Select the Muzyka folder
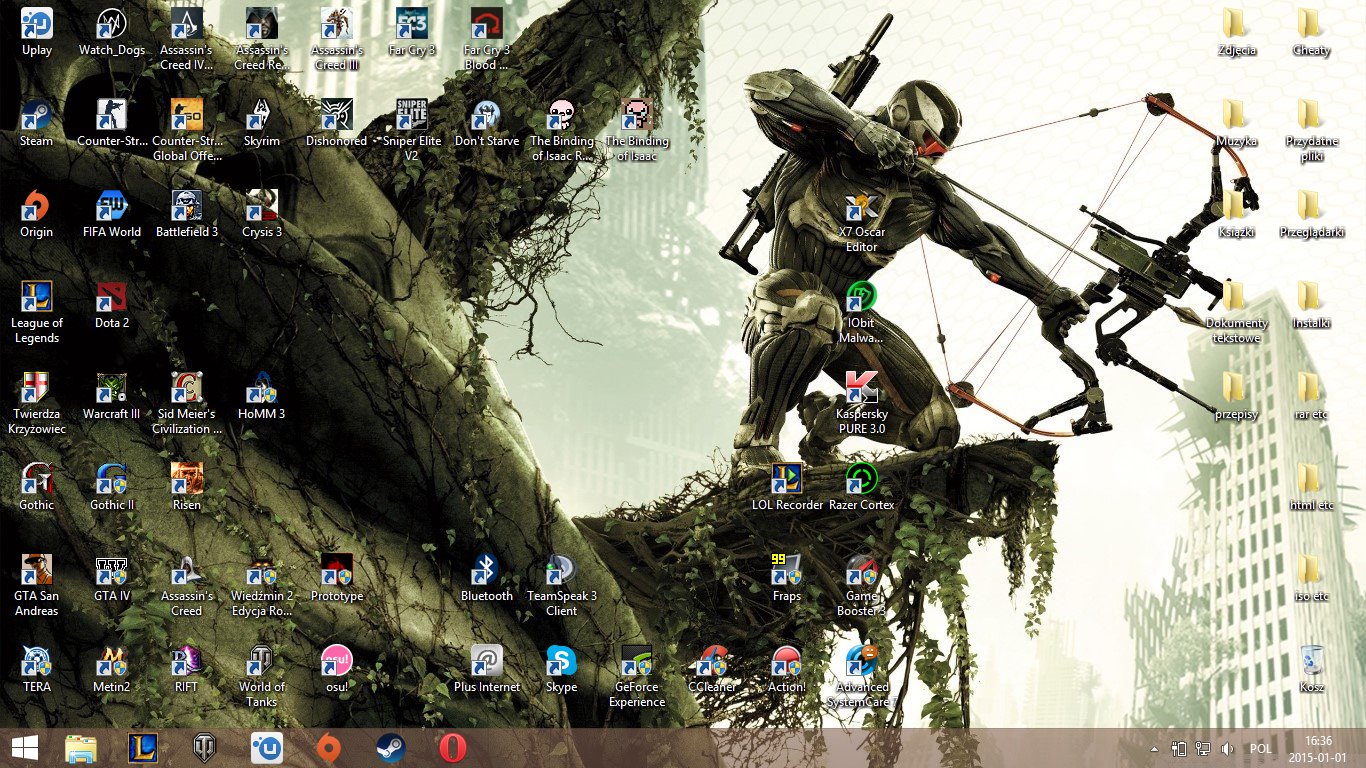1366x768 pixels. click(1237, 123)
